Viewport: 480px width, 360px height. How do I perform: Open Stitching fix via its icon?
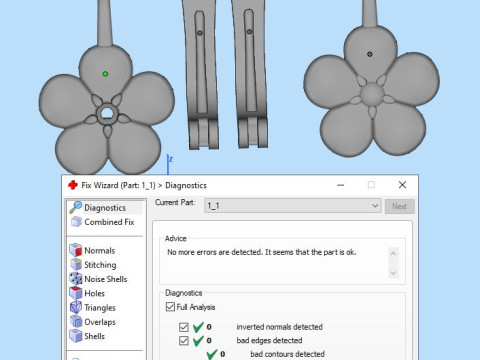pyautogui.click(x=76, y=264)
